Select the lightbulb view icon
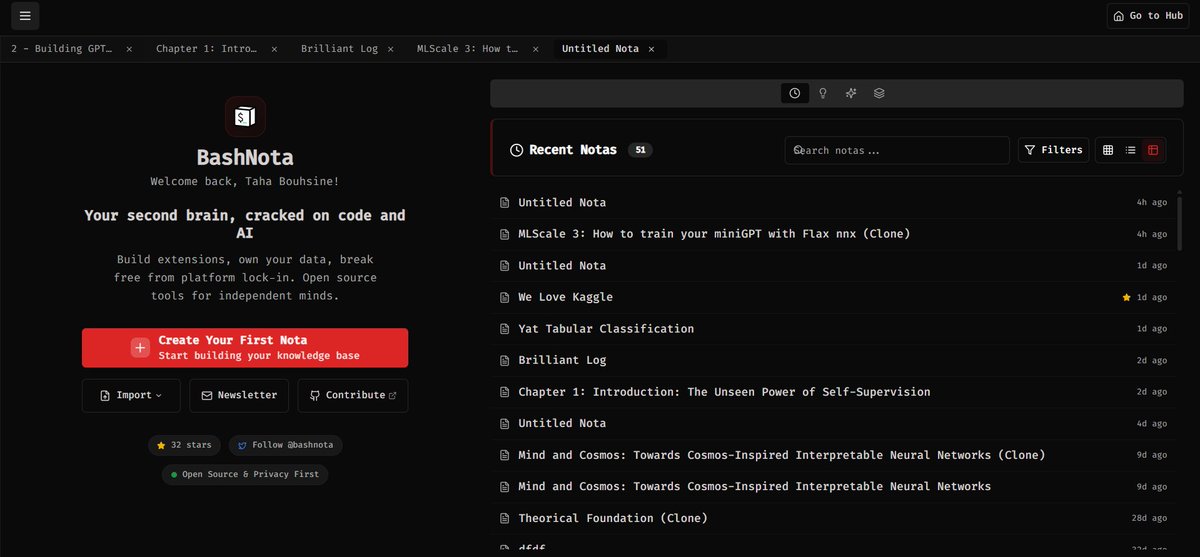Image resolution: width=1200 pixels, height=557 pixels. click(x=823, y=93)
